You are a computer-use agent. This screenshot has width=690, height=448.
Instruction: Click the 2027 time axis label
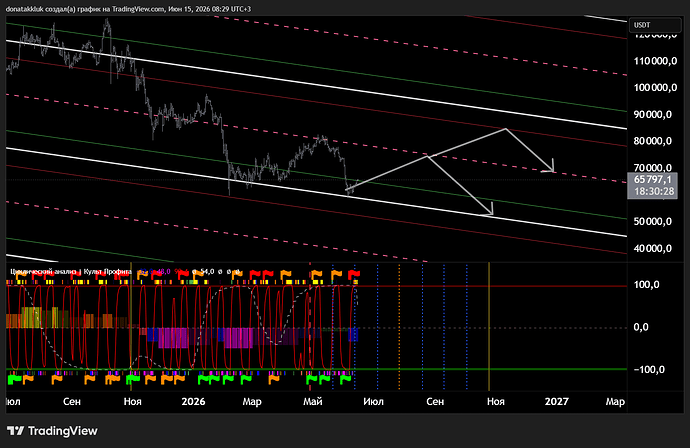pos(557,401)
